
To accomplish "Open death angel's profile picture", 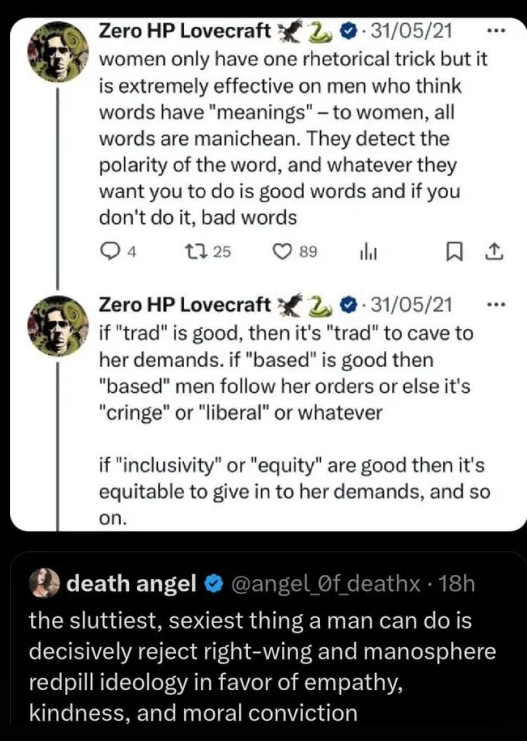I will tap(44, 583).
